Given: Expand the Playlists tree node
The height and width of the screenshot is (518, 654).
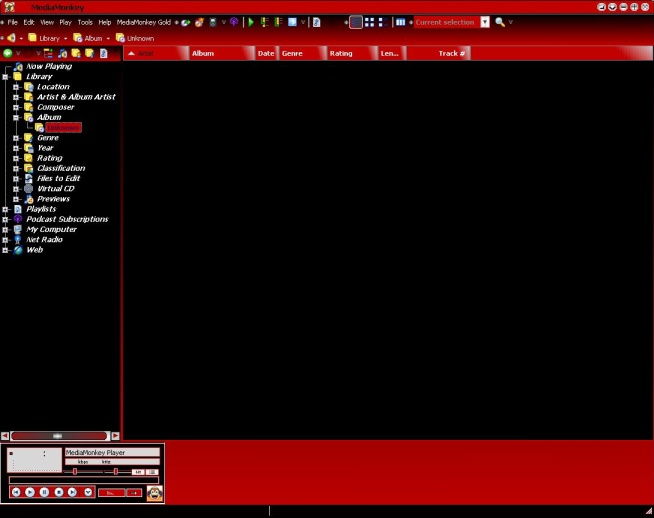Looking at the screenshot, I should pyautogui.click(x=5, y=209).
